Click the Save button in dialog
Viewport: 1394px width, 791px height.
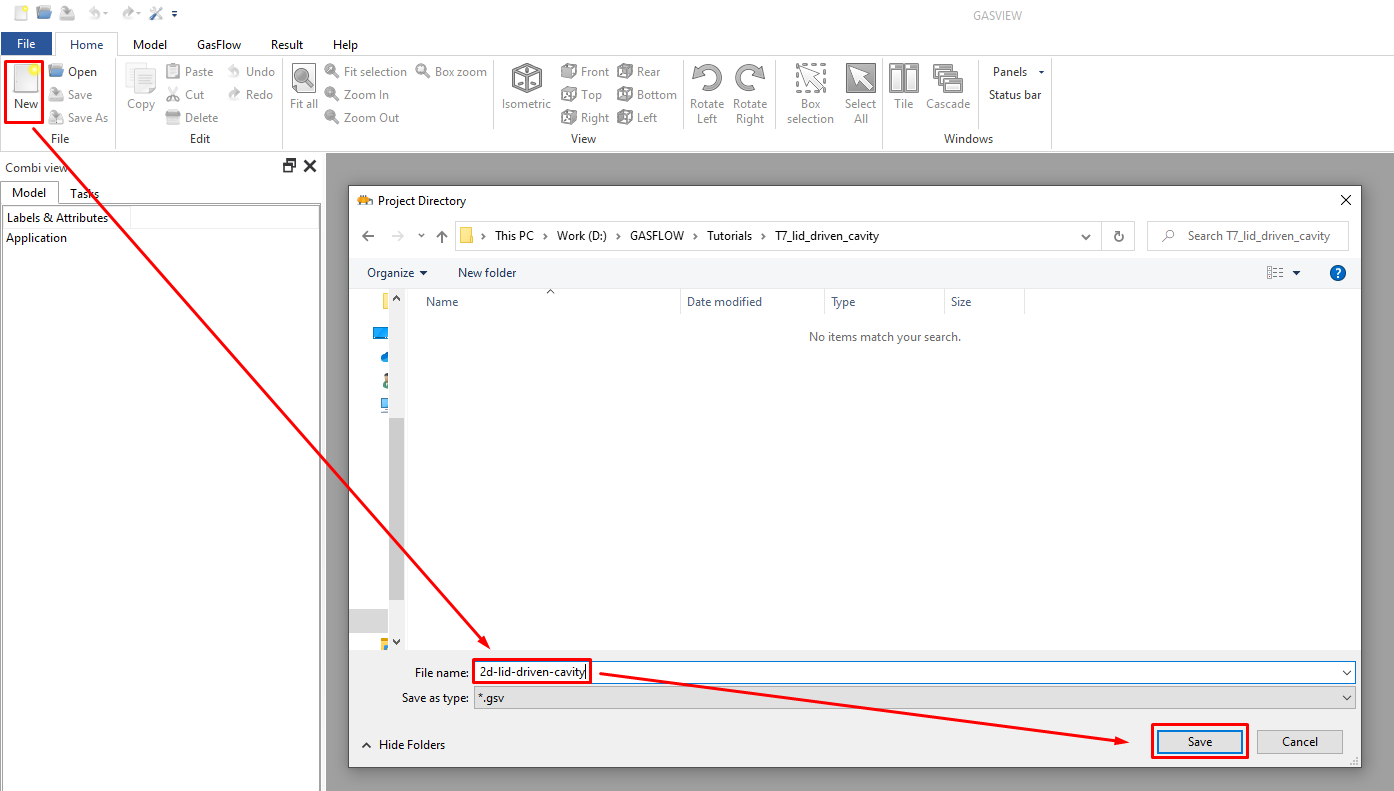click(1199, 742)
